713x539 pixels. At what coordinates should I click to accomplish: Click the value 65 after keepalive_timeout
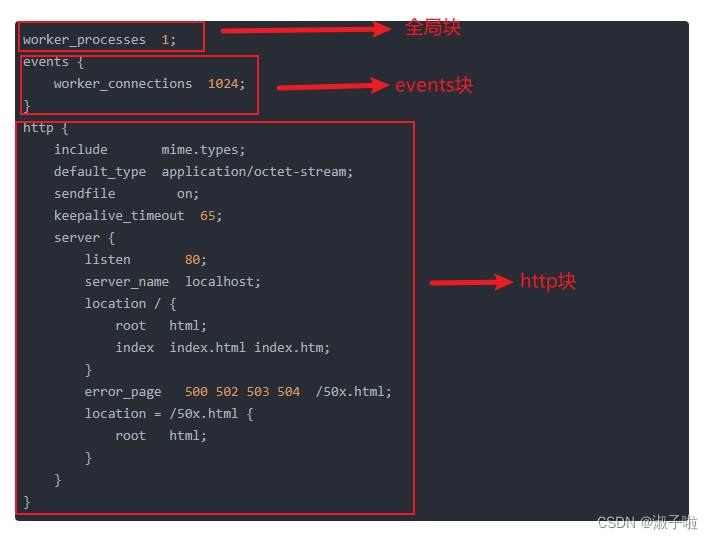coord(208,216)
